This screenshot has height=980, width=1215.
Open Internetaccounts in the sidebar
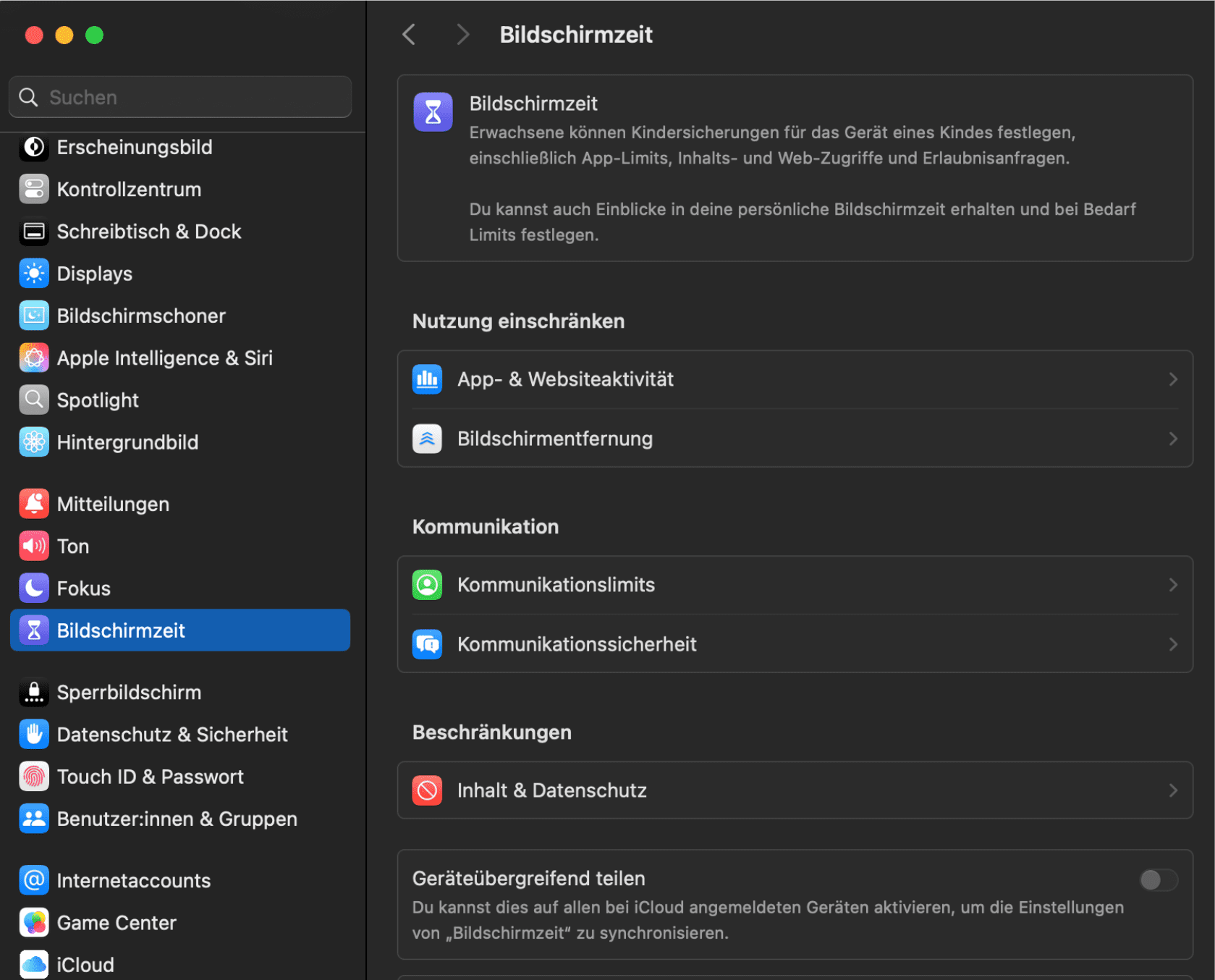(133, 881)
